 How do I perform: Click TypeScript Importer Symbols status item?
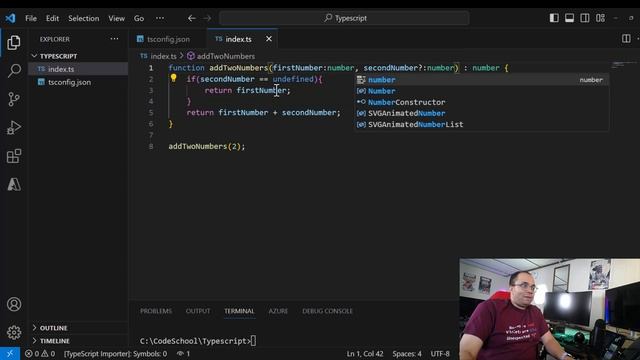115,353
